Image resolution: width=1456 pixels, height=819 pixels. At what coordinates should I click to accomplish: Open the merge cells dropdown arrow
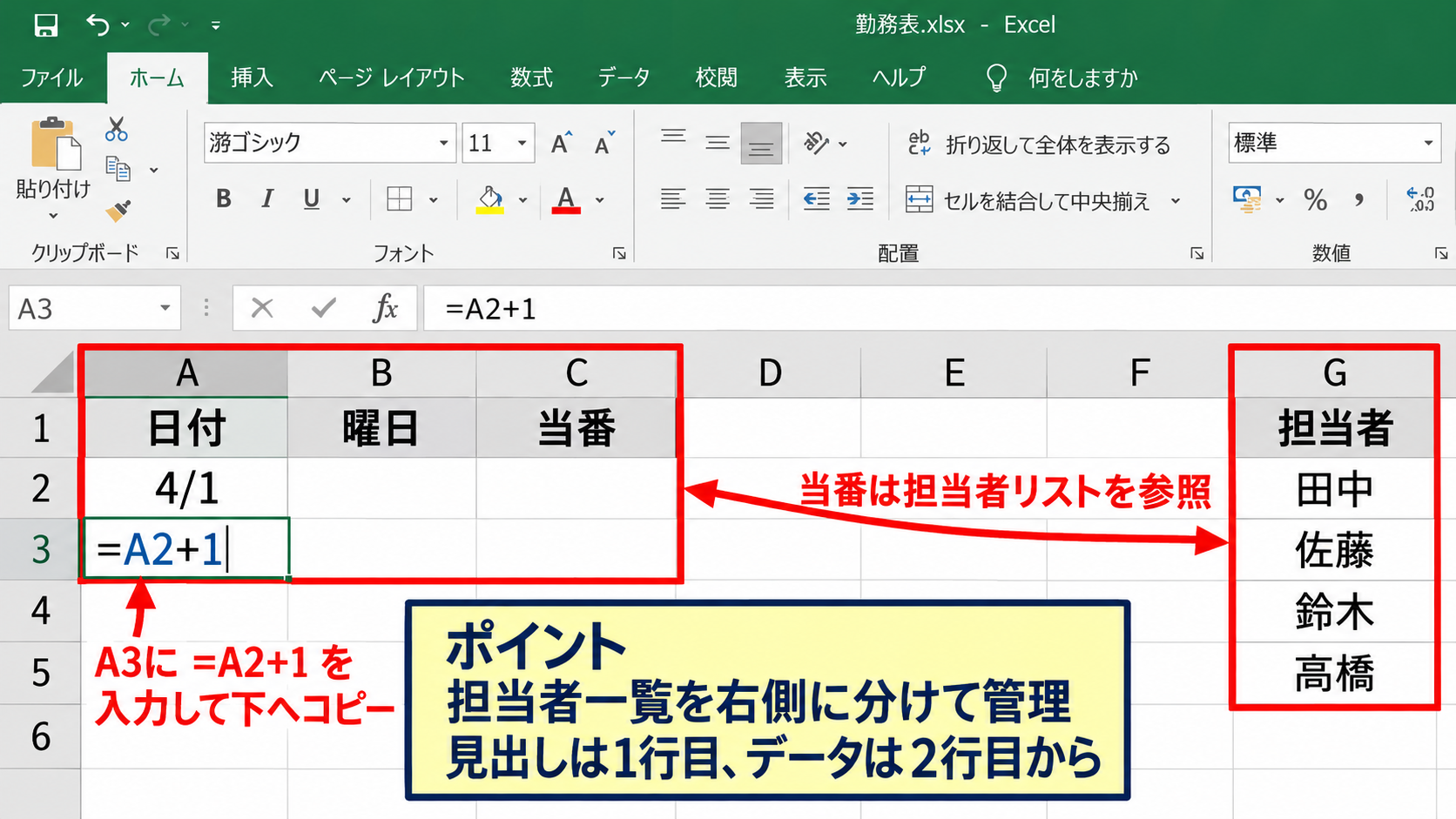[1176, 201]
